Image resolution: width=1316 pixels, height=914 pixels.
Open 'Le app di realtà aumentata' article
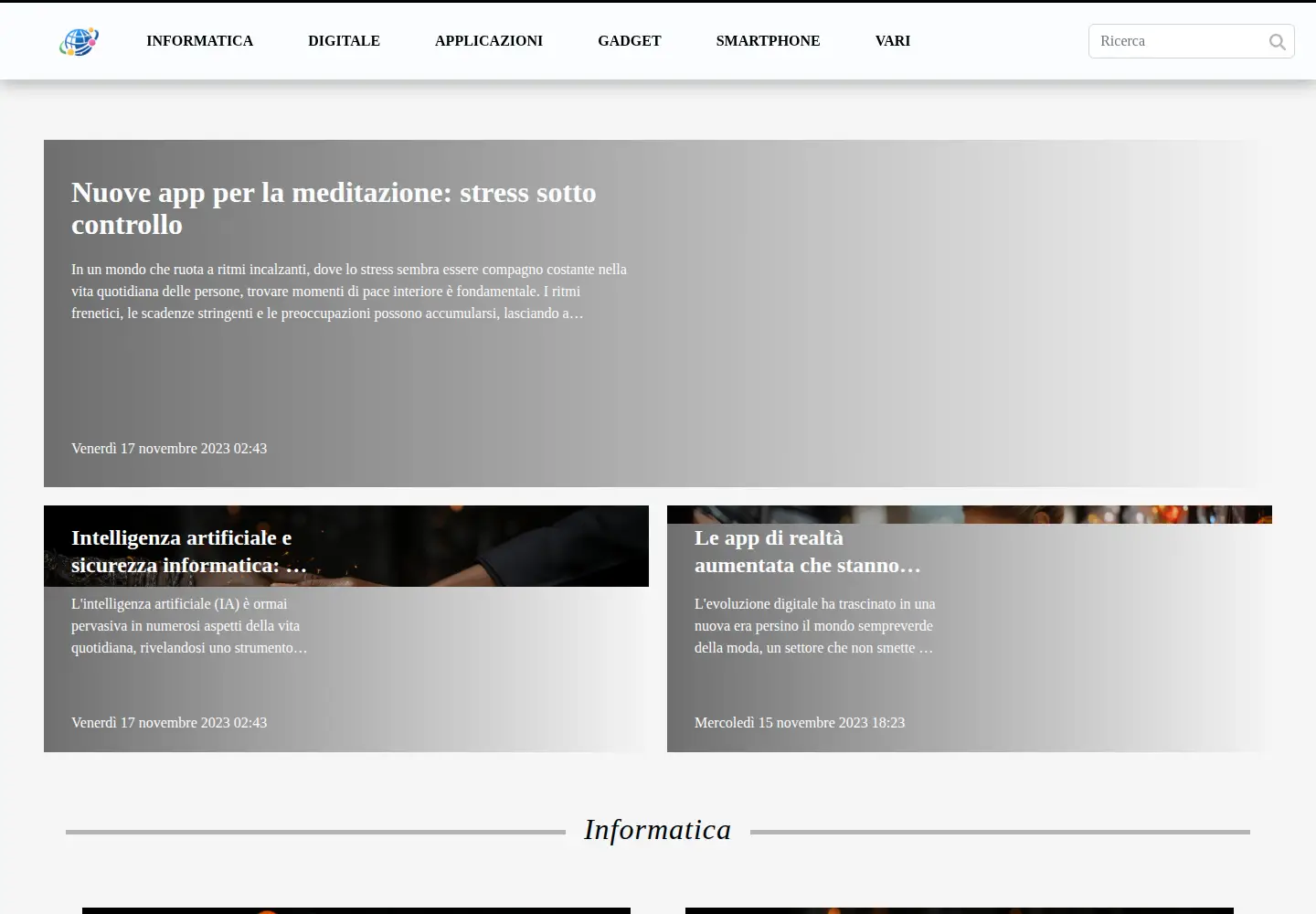[808, 551]
